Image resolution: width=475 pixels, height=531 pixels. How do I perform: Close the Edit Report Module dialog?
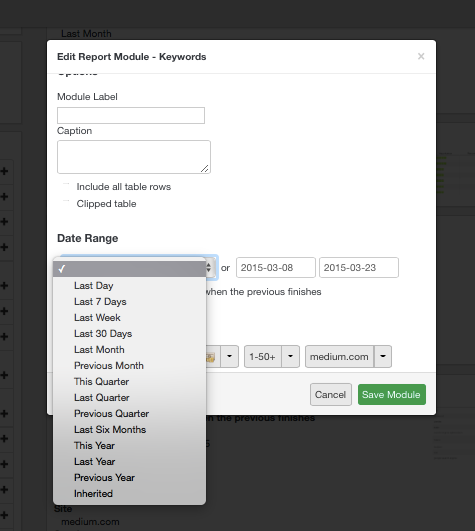point(421,56)
